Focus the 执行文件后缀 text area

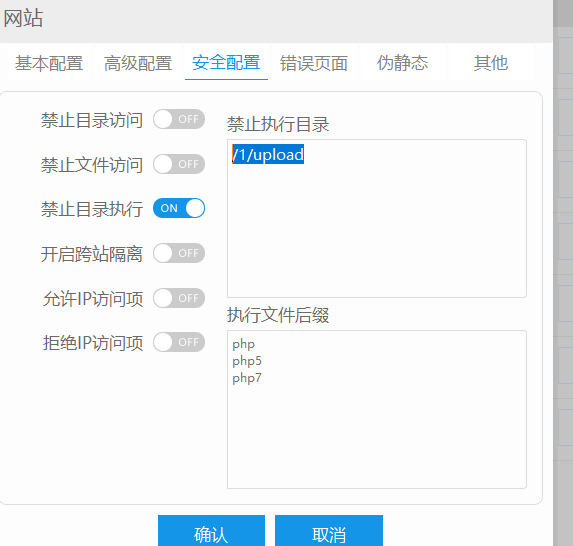pos(377,410)
